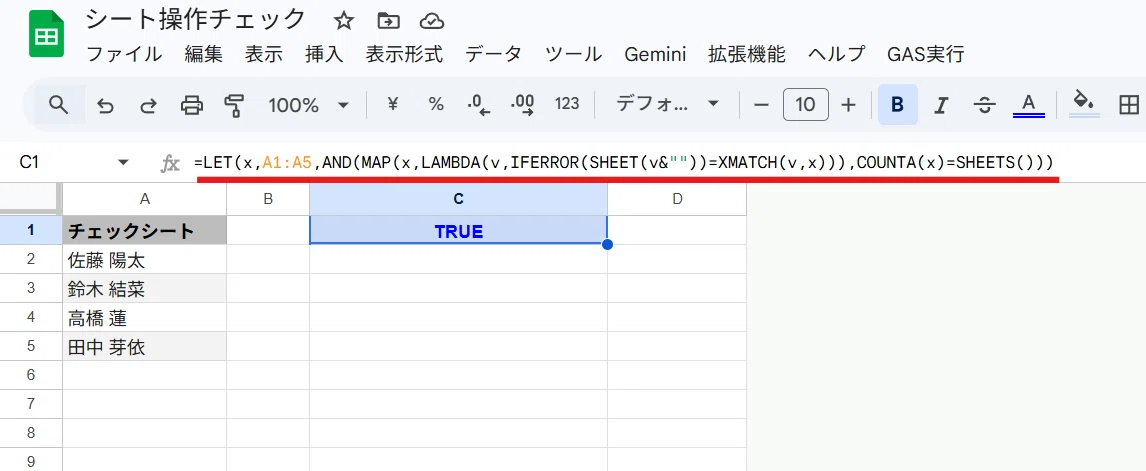Open the menu search magnifier
The height and width of the screenshot is (471, 1146).
[x=58, y=105]
